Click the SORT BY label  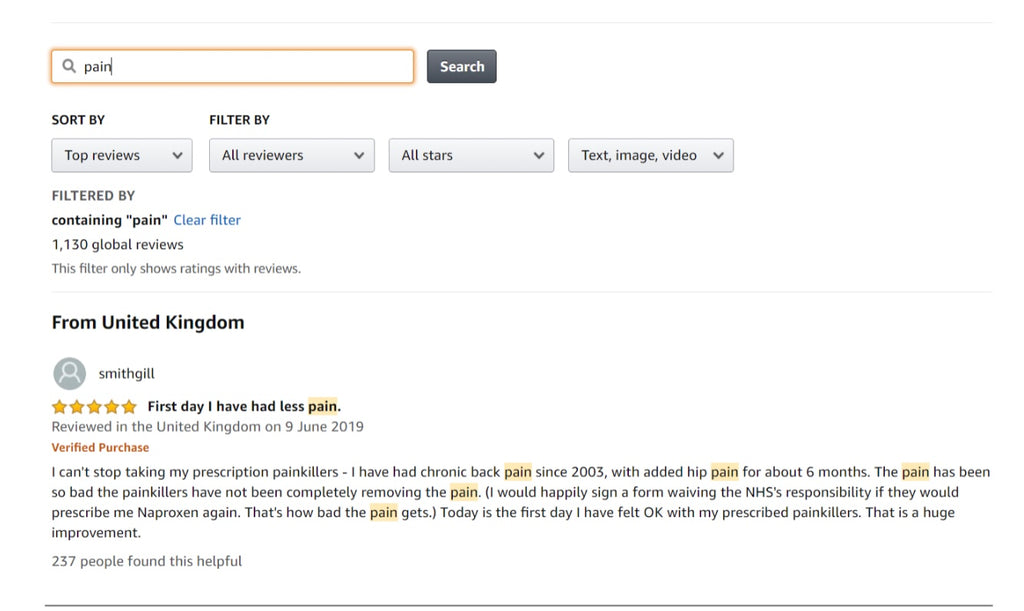pyautogui.click(x=78, y=120)
